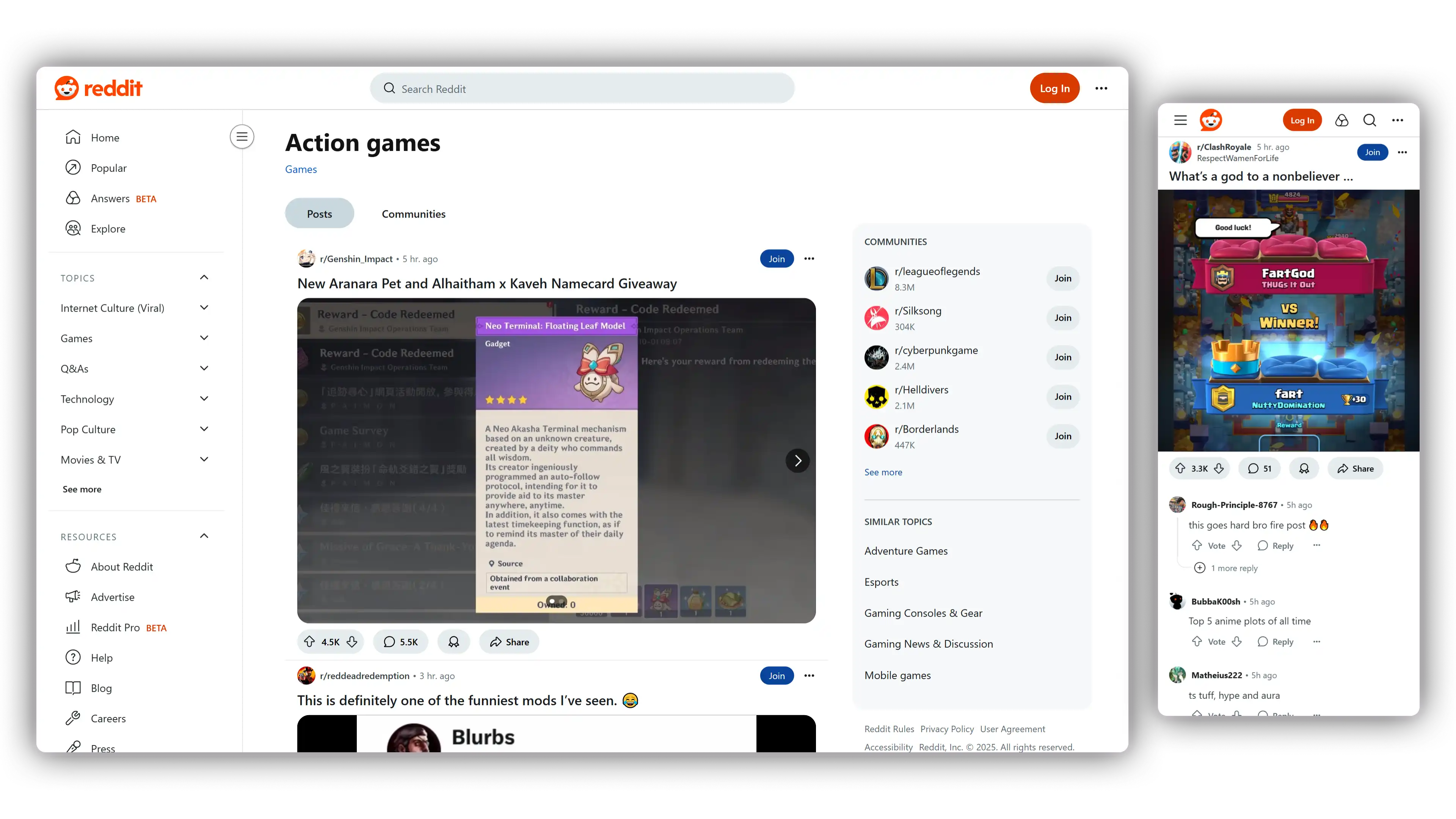Open comments on Genshin post (5.5K)

point(400,642)
